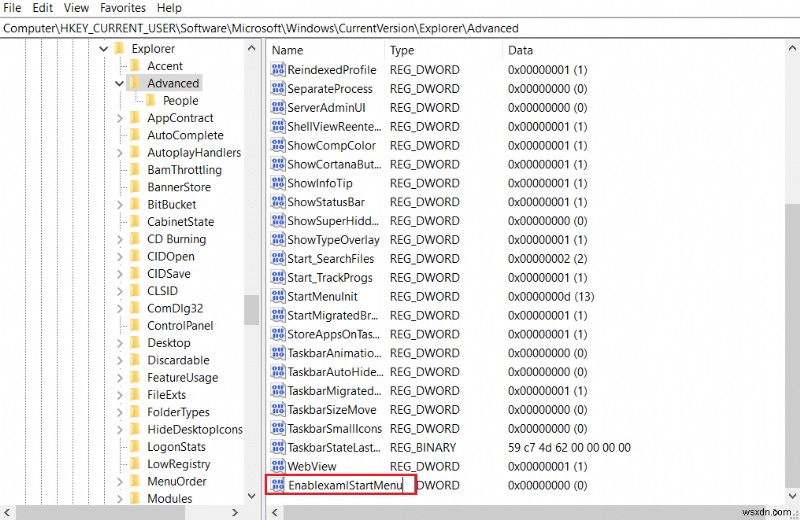Click the 0x0000000d (13) data cell
Screen dimensions: 800x520
click(551, 296)
